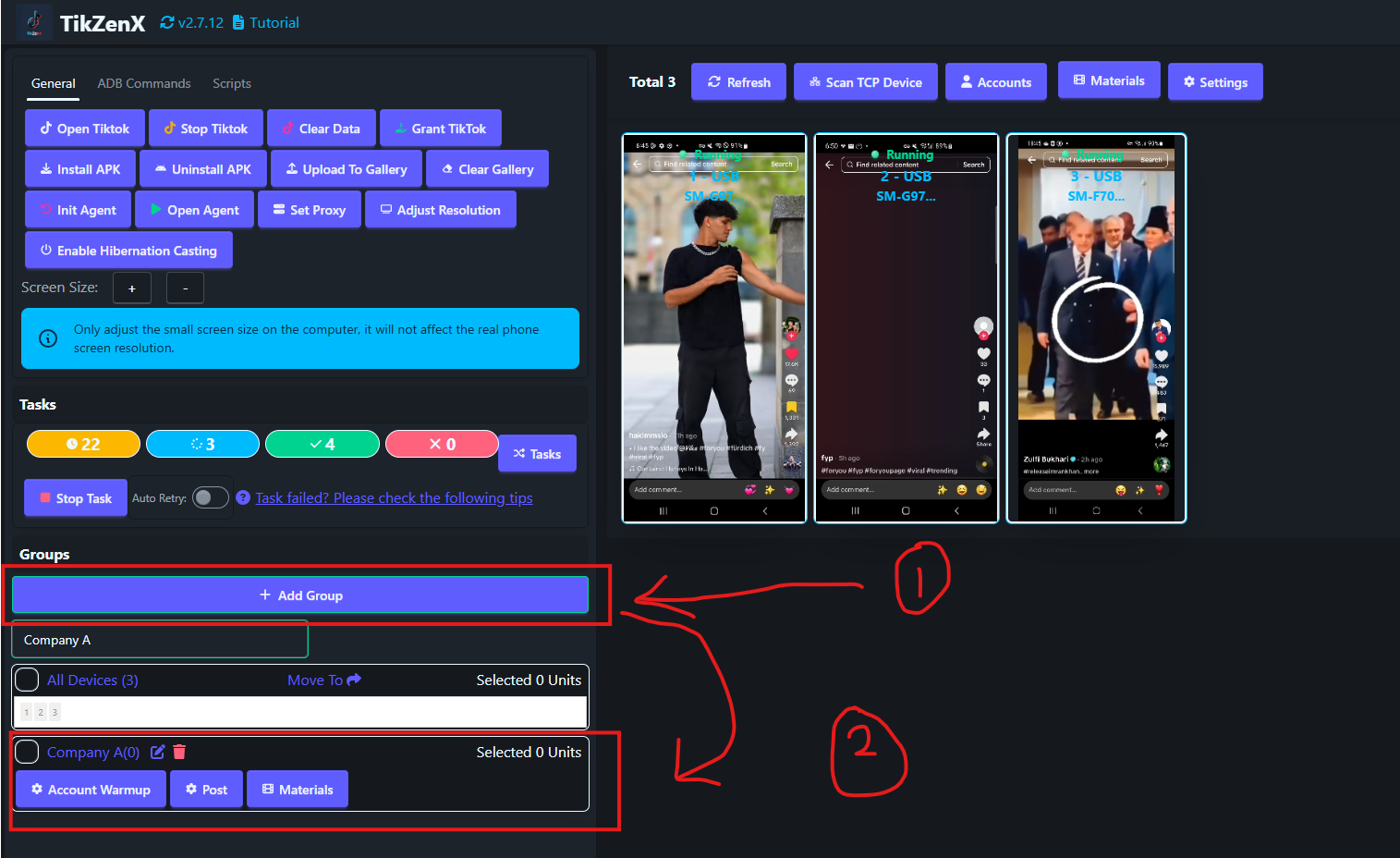This screenshot has height=858, width=1400.
Task: Click Enable Hibernation Casting button
Action: pyautogui.click(x=128, y=251)
